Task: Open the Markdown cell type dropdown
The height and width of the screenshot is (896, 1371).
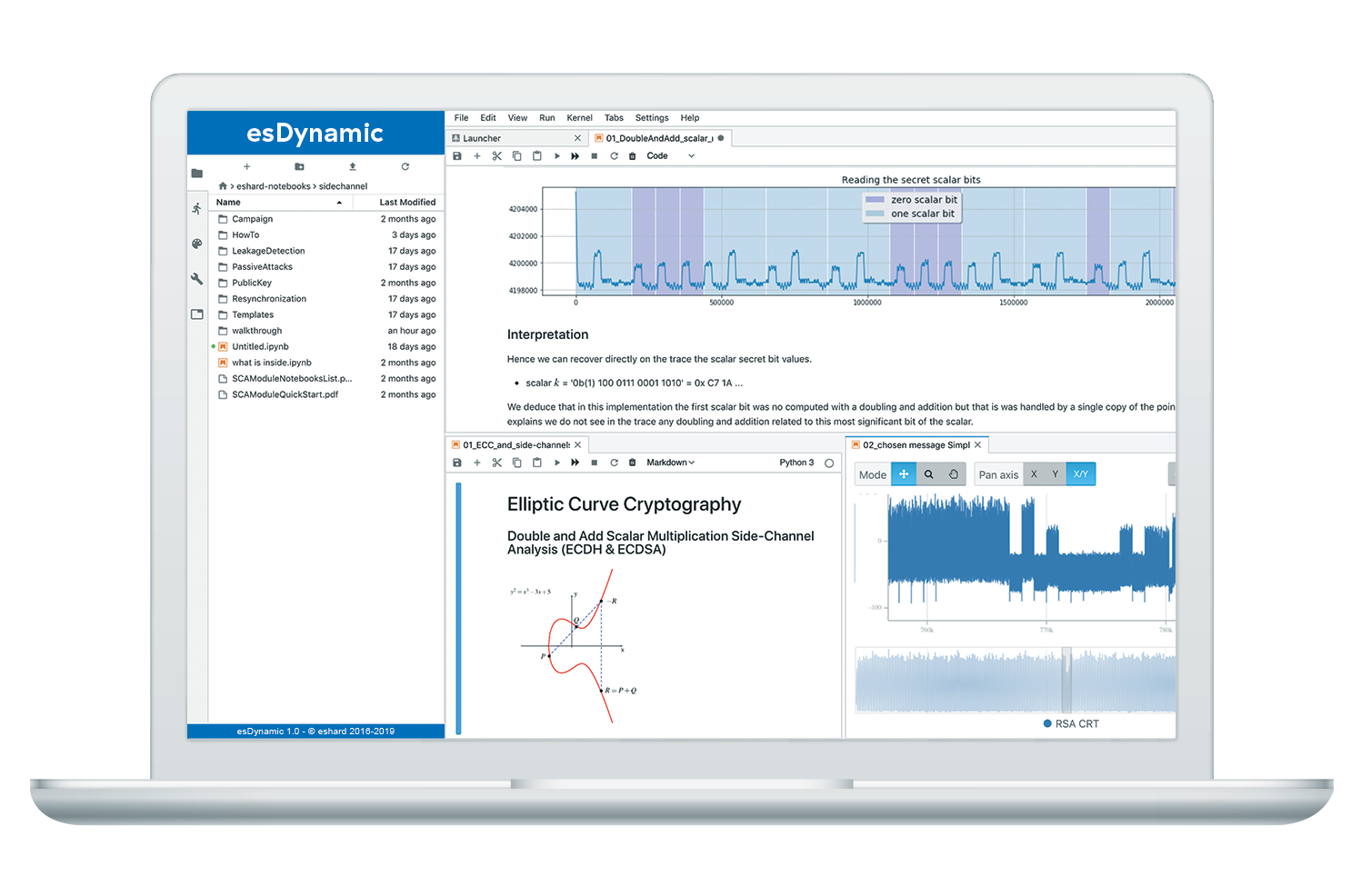Action: pos(670,463)
